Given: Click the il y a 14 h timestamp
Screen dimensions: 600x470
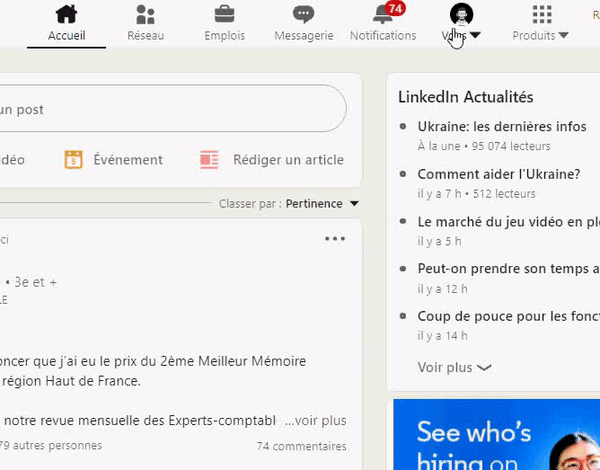Looking at the screenshot, I should [442, 336].
